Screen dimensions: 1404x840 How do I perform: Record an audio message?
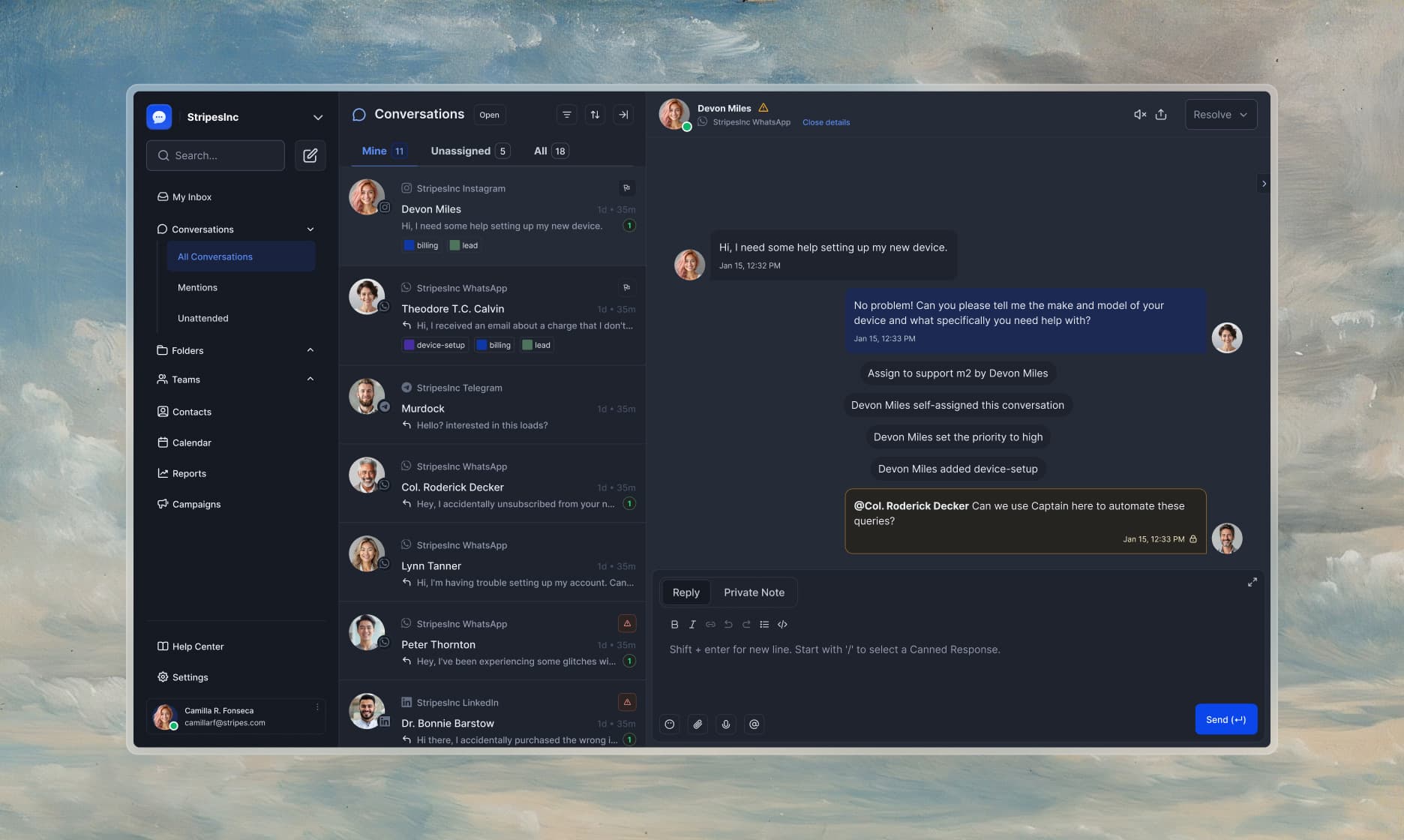726,724
